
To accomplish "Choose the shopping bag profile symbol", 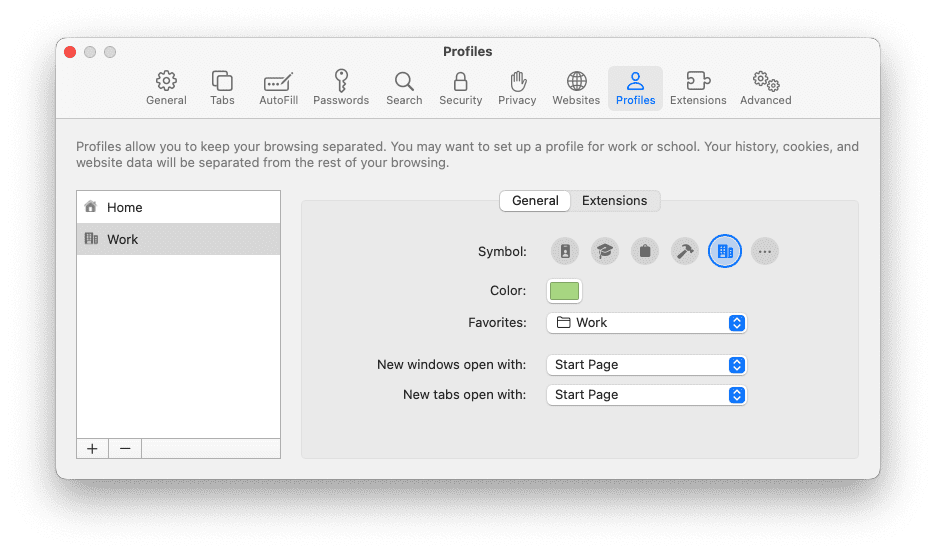I will [x=645, y=251].
